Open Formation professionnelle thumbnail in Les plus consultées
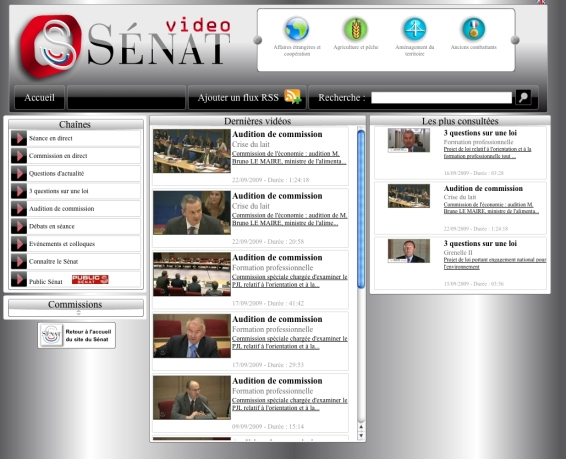The height and width of the screenshot is (459, 566). tap(409, 140)
